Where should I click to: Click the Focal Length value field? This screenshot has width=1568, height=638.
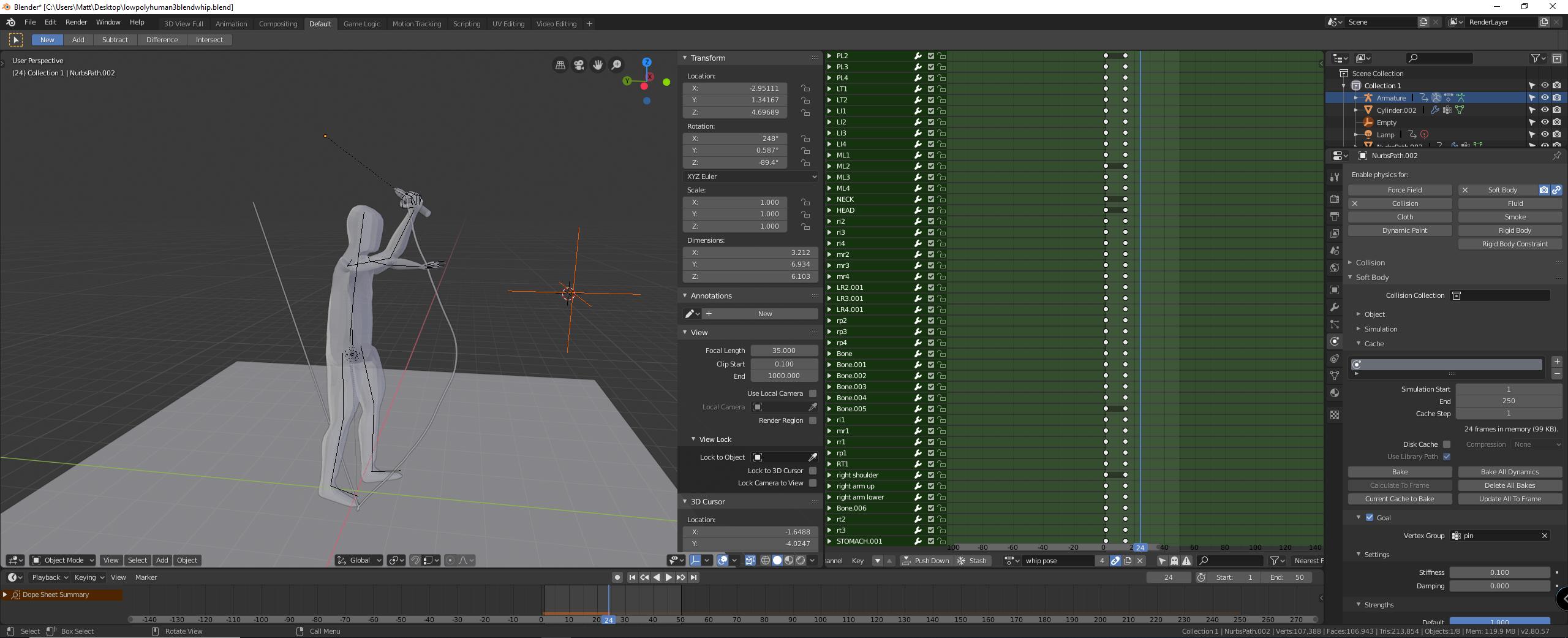(784, 351)
